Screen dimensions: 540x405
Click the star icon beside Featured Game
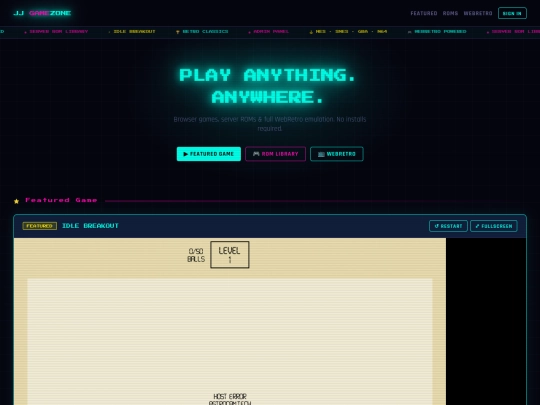tap(17, 201)
